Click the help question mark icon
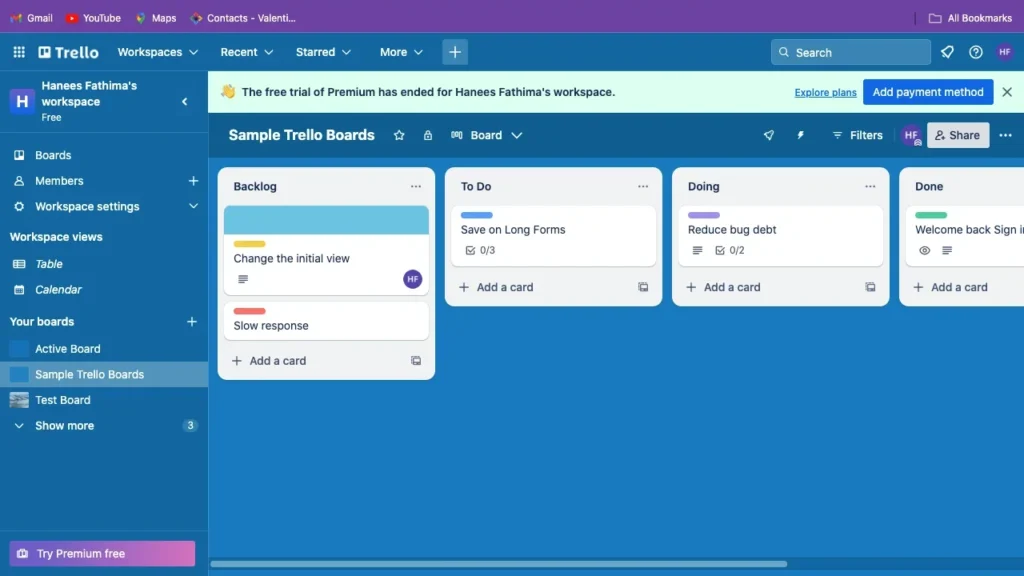 click(x=977, y=51)
